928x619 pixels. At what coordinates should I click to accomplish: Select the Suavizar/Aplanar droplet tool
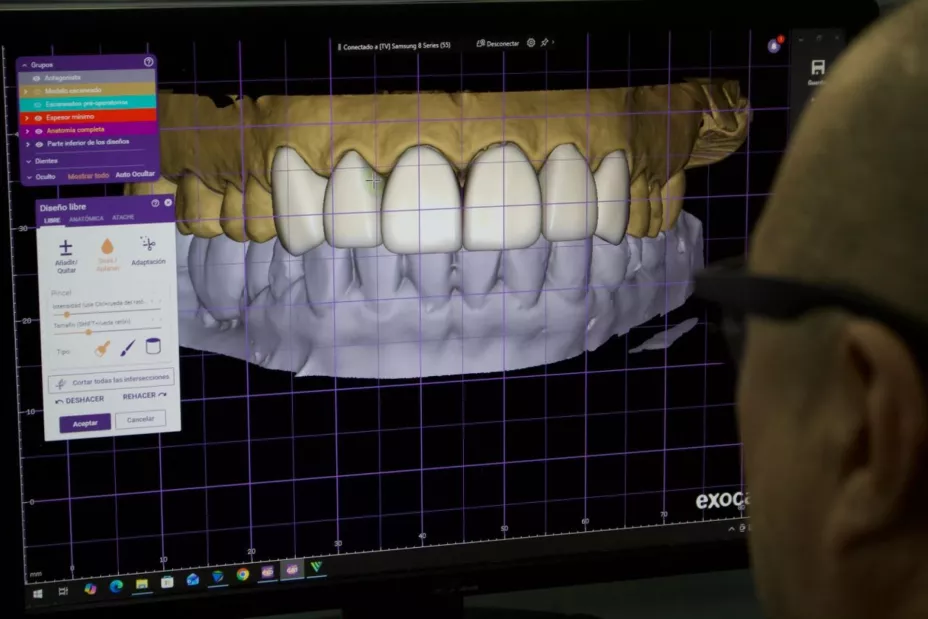106,249
